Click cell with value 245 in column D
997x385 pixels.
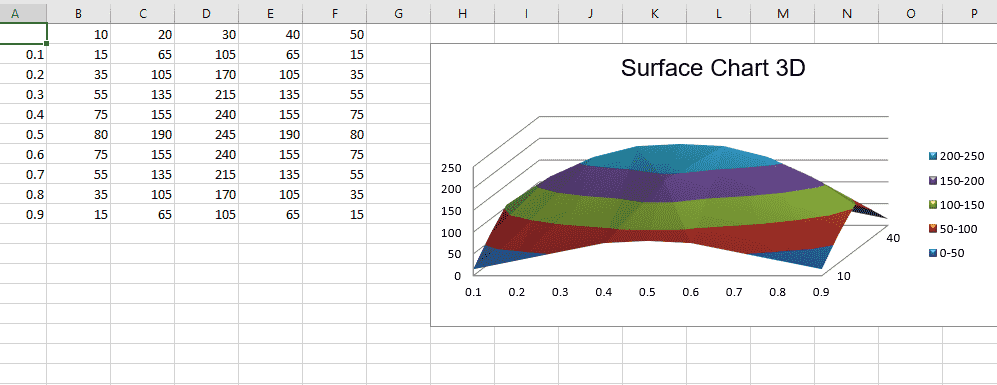(x=206, y=134)
